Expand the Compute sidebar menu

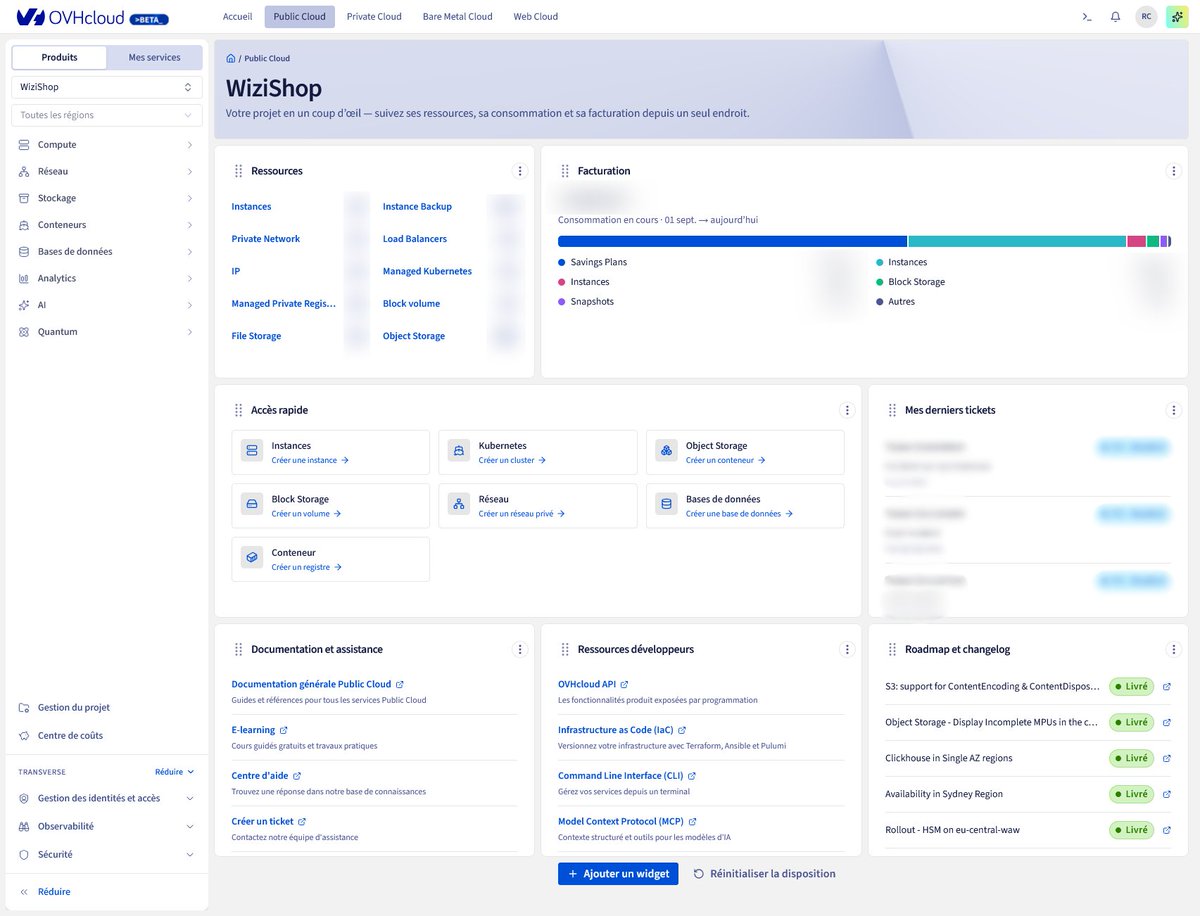pos(106,145)
